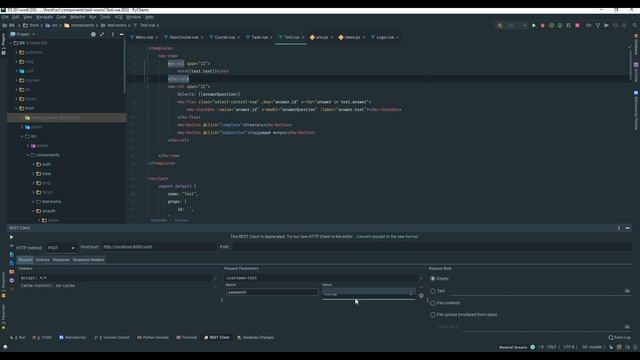Click the CRLF line separator in the status bar
The image size is (640, 360).
tap(552, 347)
